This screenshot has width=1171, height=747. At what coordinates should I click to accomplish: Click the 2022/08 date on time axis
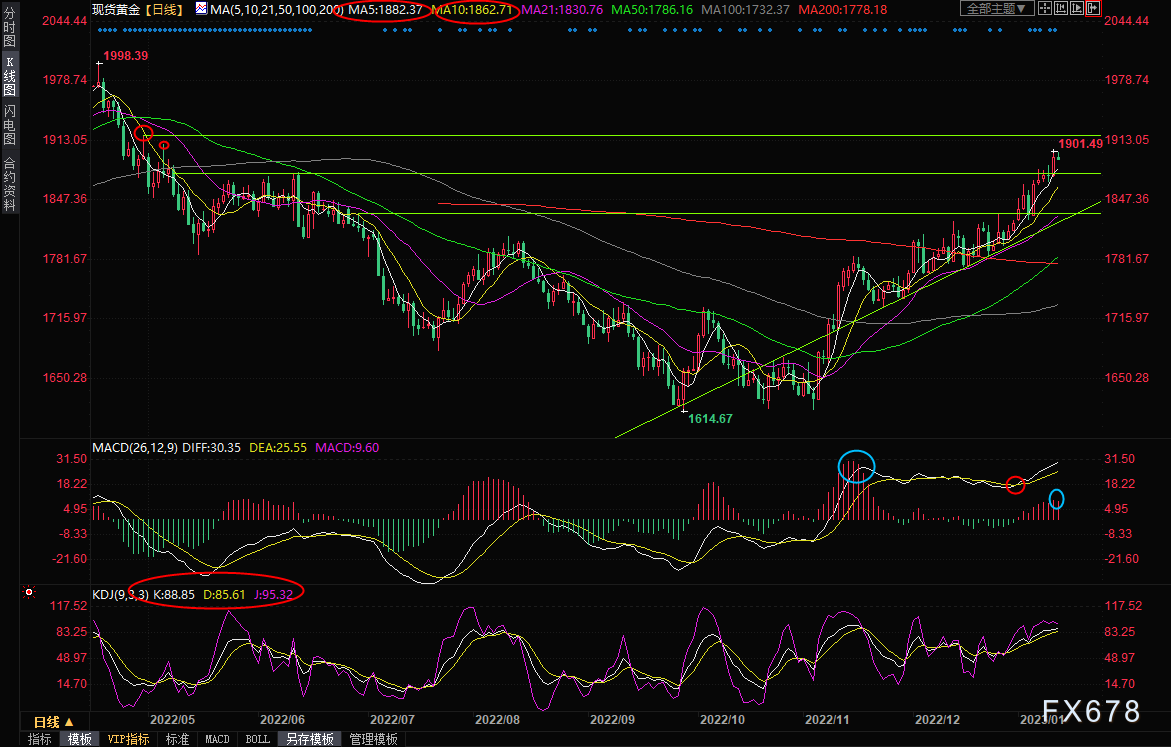pos(497,719)
